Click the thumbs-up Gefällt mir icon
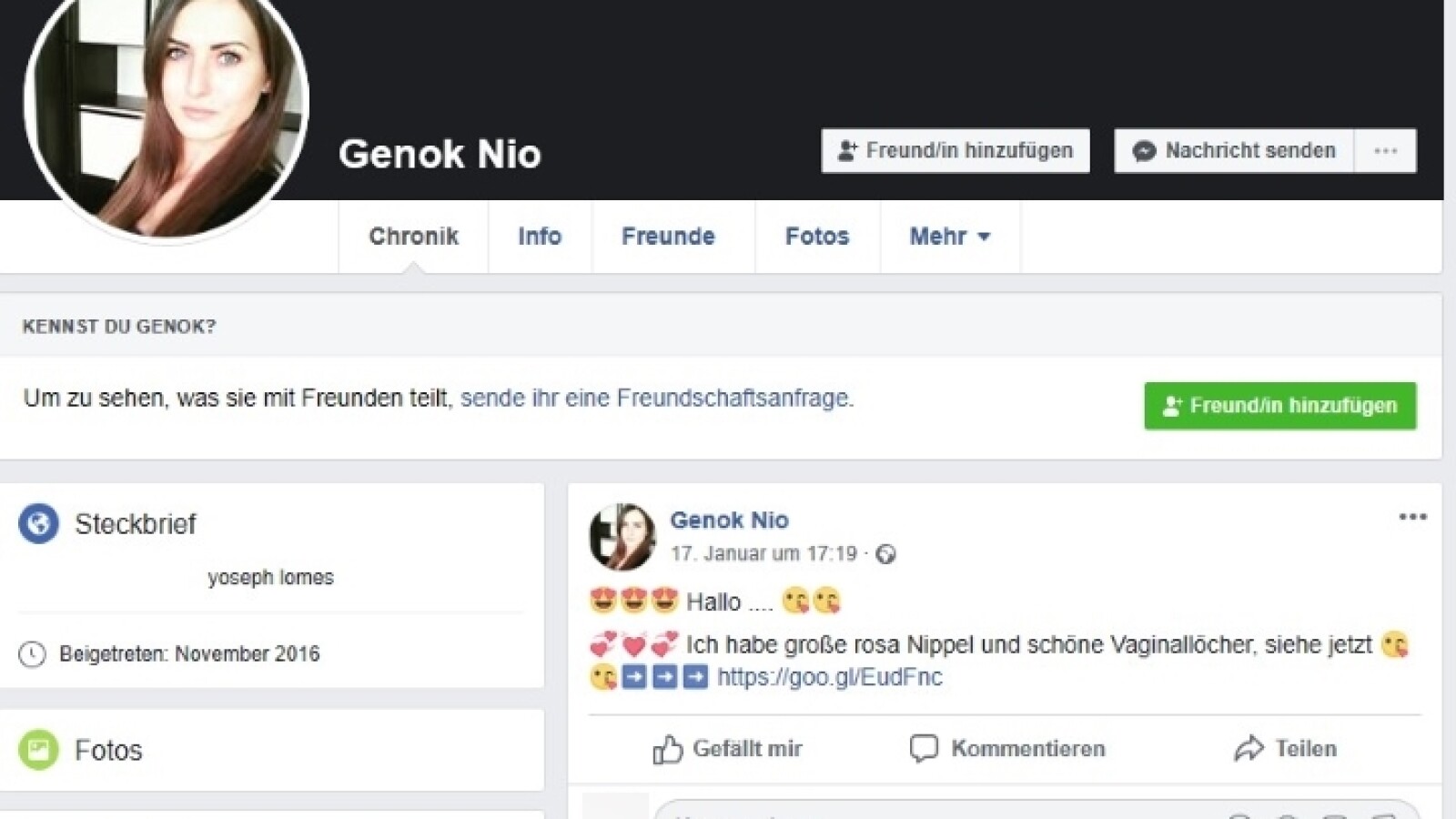This screenshot has height=819, width=1456. pos(667,749)
